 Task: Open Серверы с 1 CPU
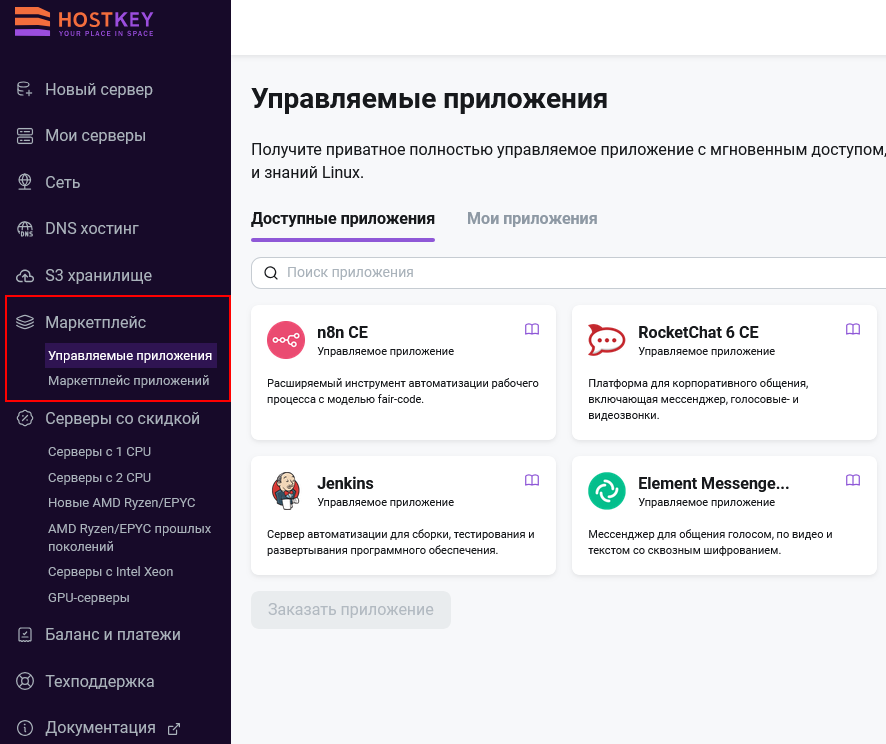click(99, 452)
